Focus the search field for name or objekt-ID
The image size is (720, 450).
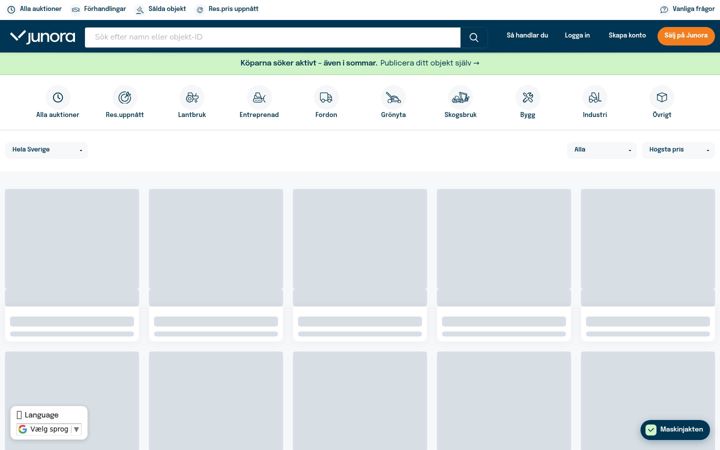tap(273, 37)
